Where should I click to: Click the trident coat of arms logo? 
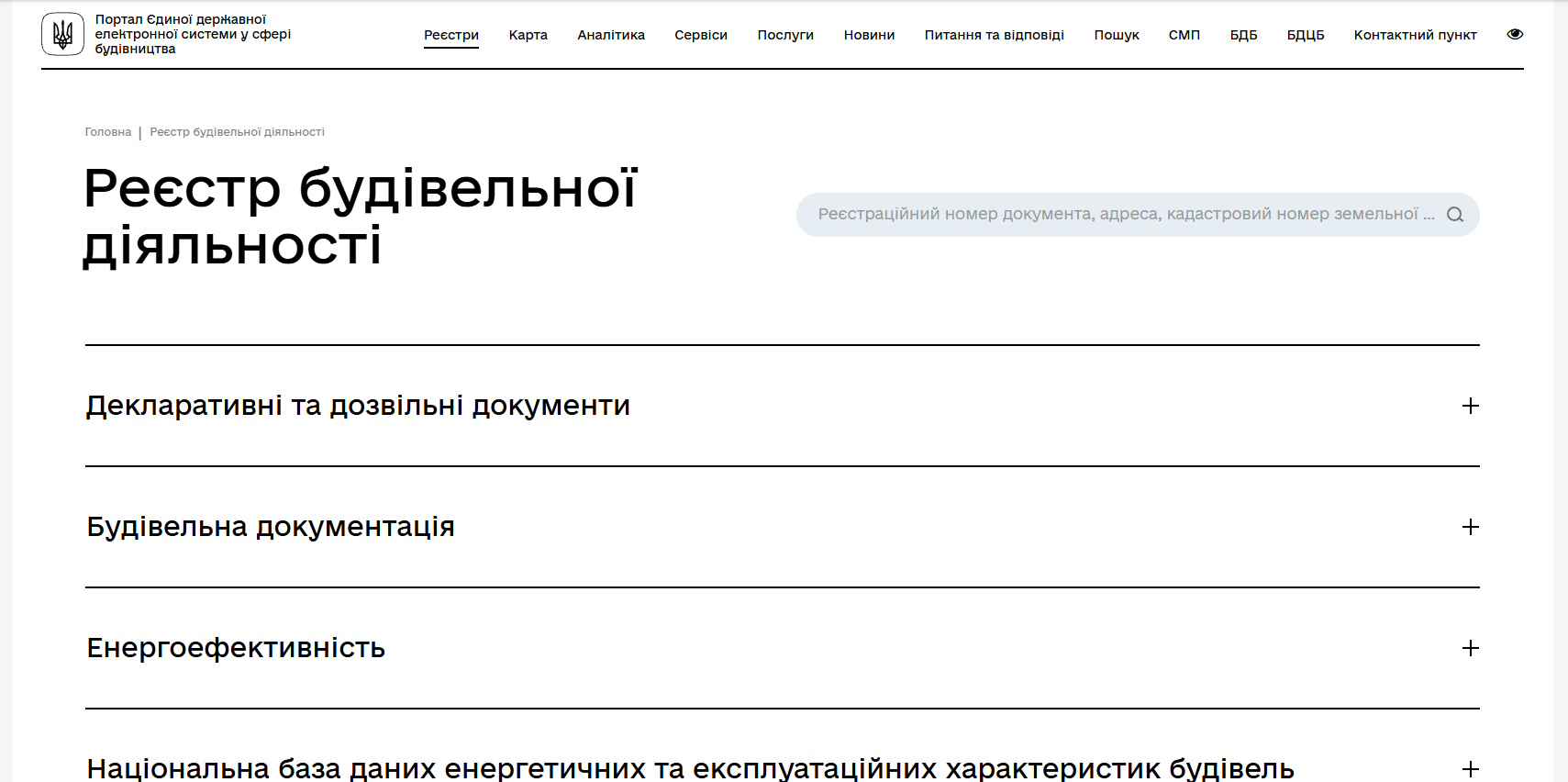(x=62, y=34)
